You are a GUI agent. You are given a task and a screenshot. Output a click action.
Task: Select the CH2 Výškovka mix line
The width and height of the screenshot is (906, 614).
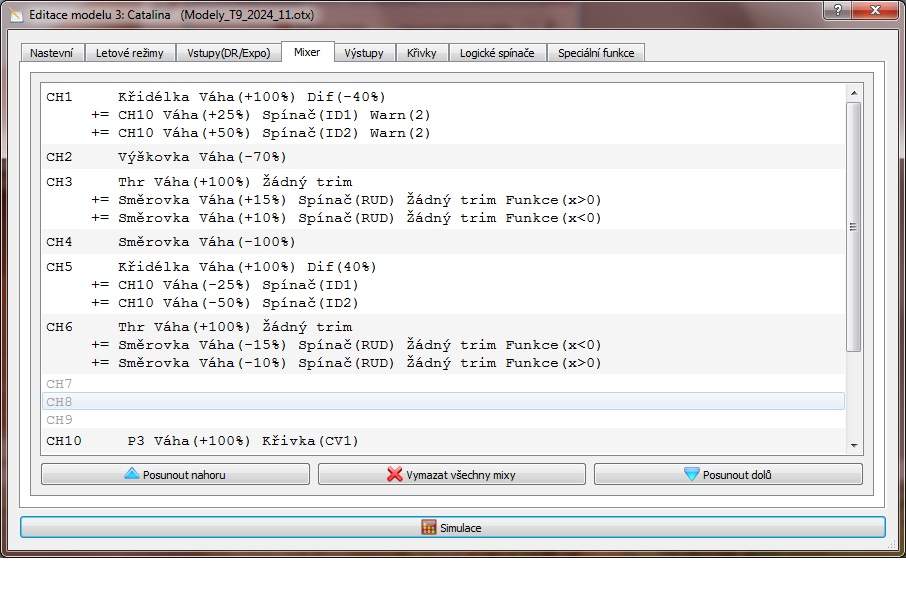pos(202,157)
